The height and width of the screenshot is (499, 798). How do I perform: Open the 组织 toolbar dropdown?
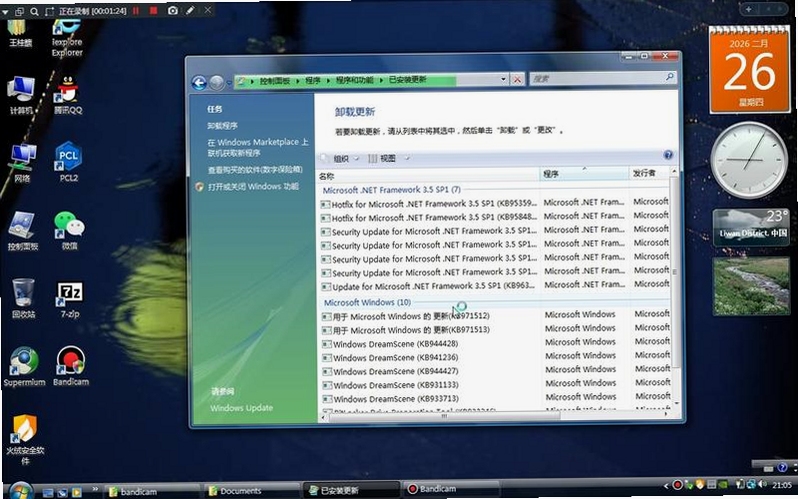pos(346,158)
